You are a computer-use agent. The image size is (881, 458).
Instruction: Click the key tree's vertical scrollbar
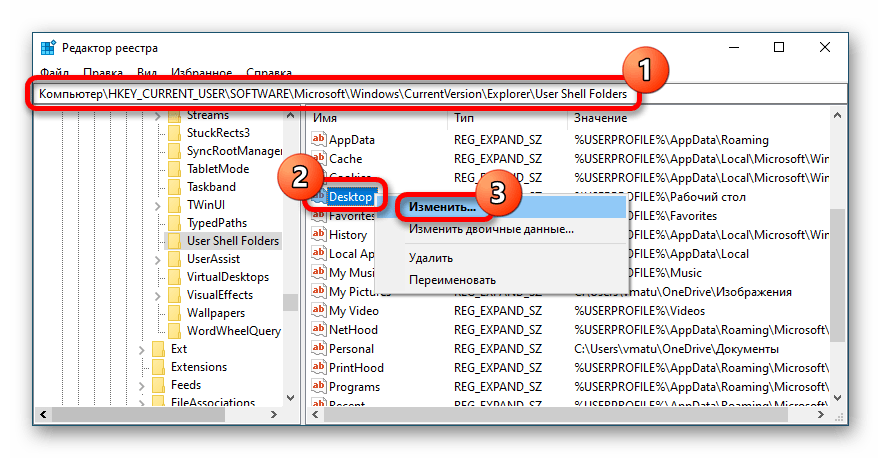pos(290,250)
